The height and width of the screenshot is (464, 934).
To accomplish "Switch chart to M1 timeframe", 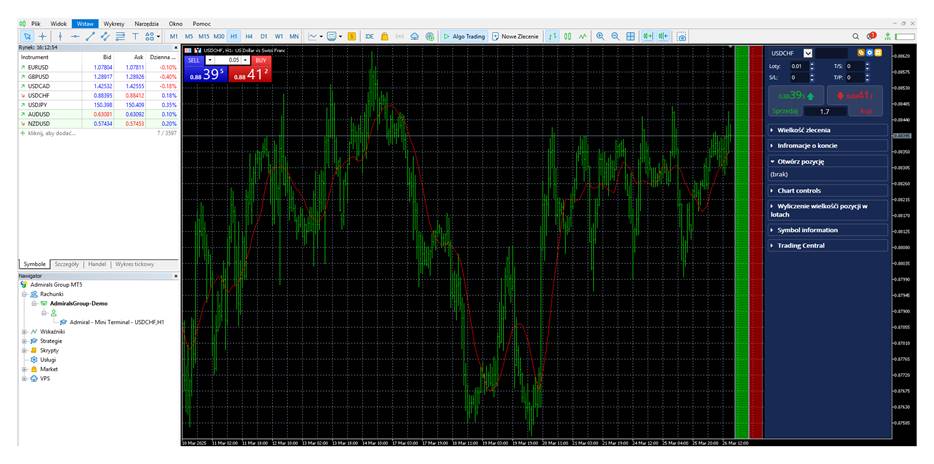I will [174, 36].
